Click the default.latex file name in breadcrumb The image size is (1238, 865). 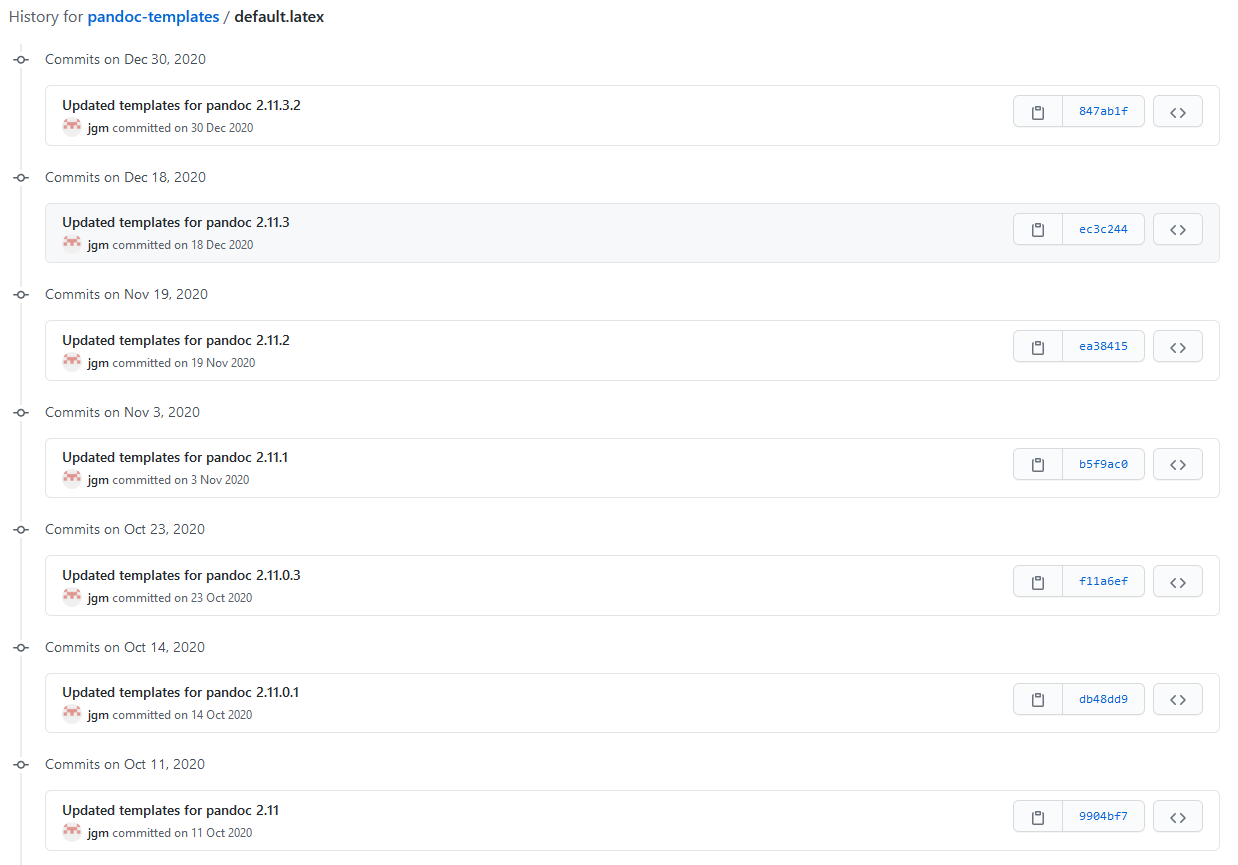point(279,17)
